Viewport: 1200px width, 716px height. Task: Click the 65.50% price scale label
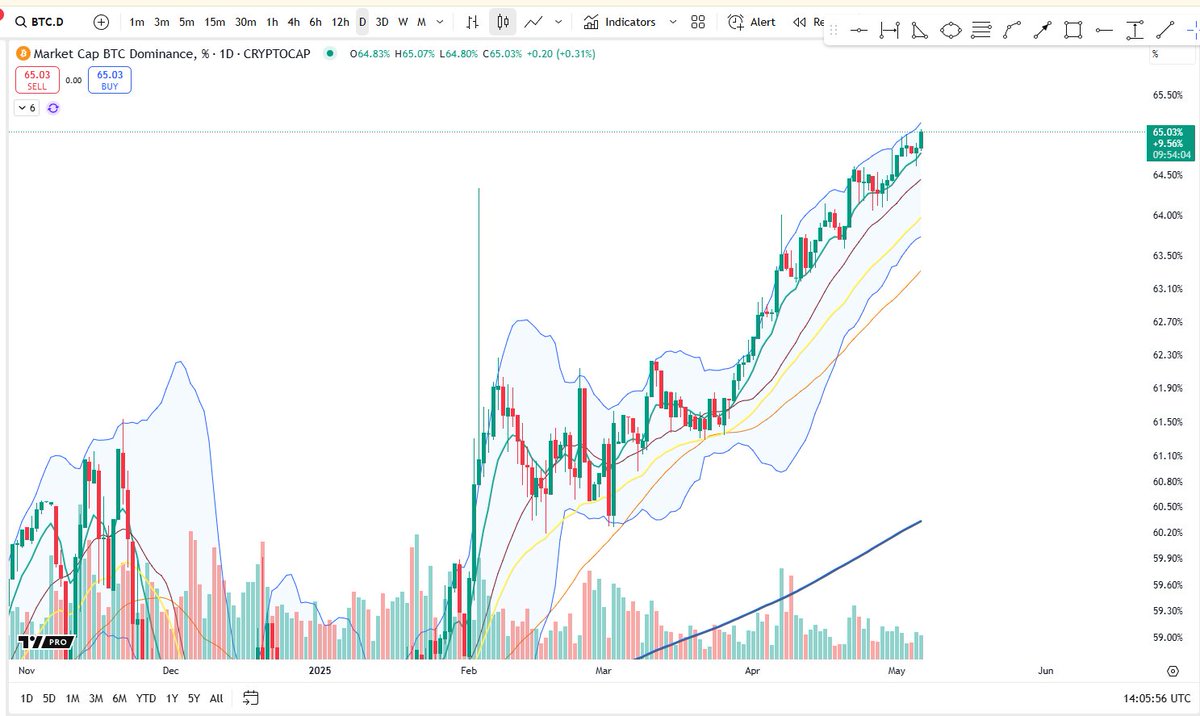tap(1168, 95)
